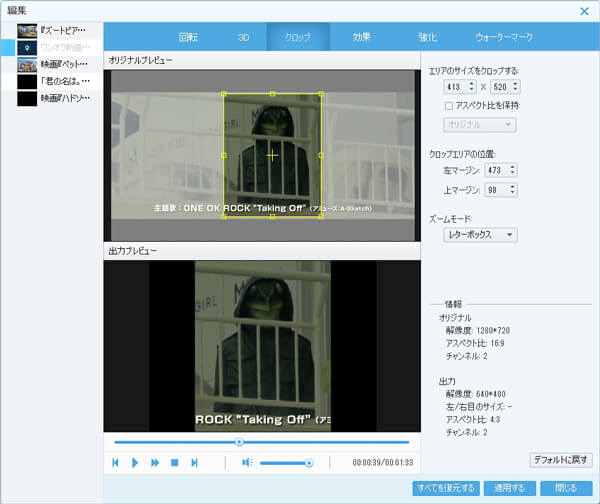Click crop box bottom-center handle
The height and width of the screenshot is (504, 600).
pos(272,217)
